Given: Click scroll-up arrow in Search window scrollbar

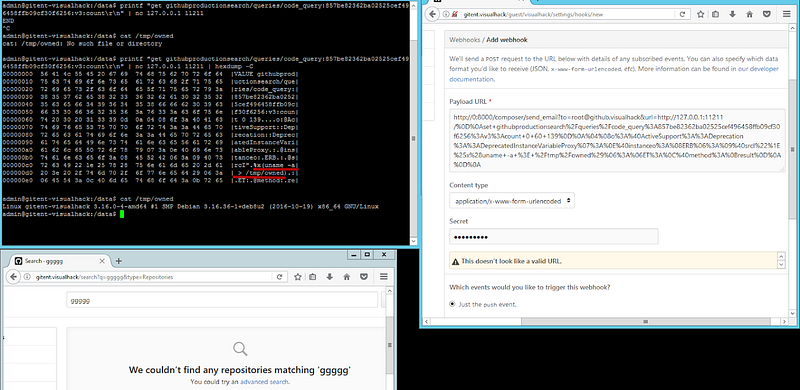Looking at the screenshot, I should [390, 292].
